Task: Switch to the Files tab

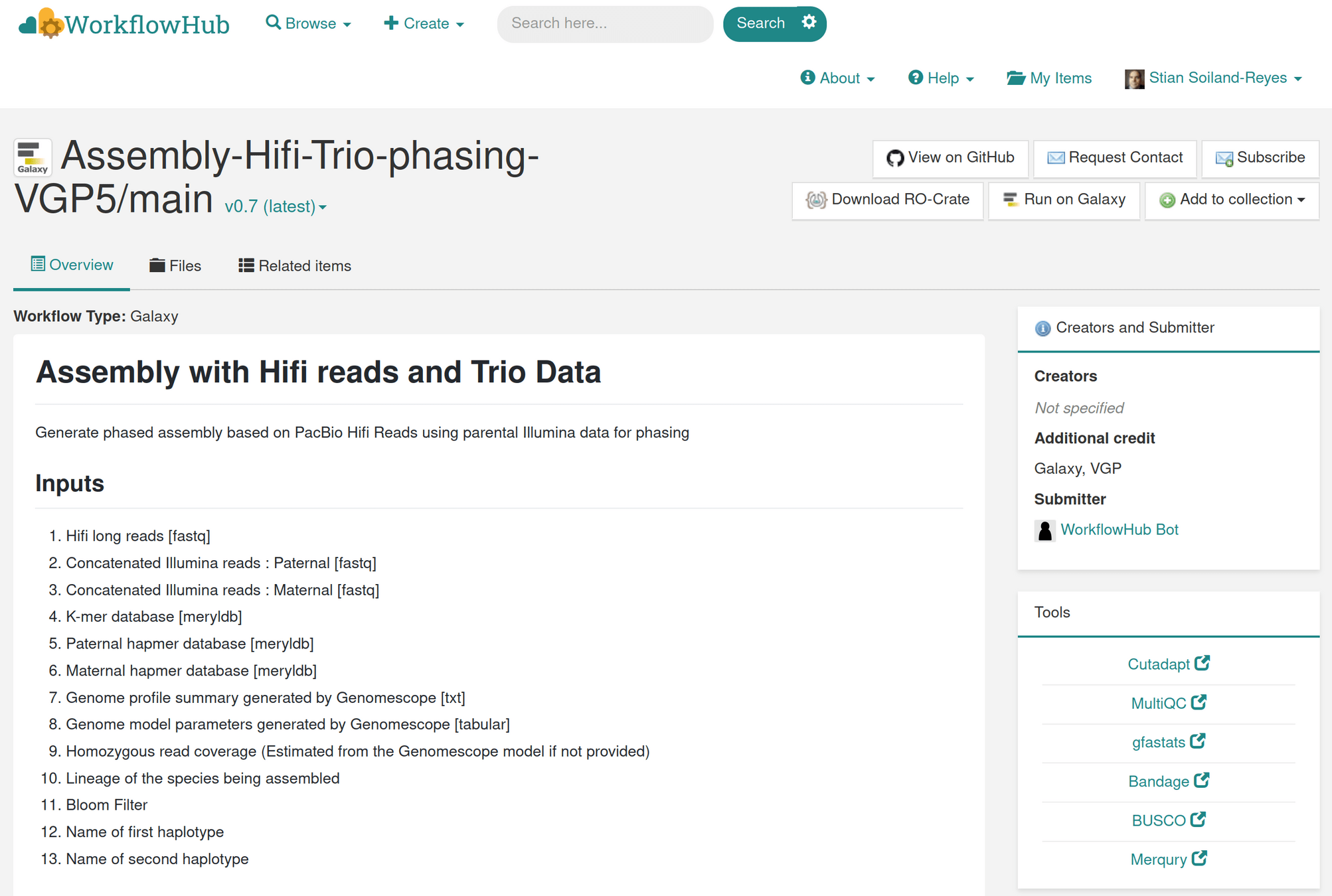Action: 175,265
